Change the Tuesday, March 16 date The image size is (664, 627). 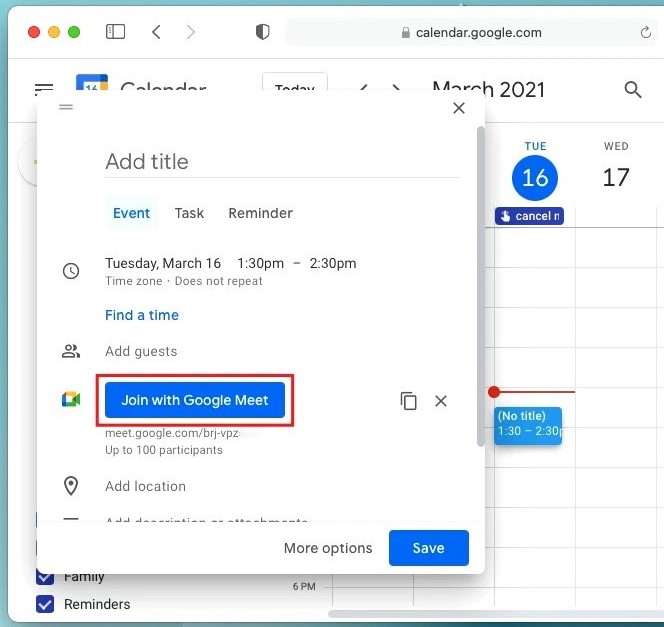click(163, 263)
